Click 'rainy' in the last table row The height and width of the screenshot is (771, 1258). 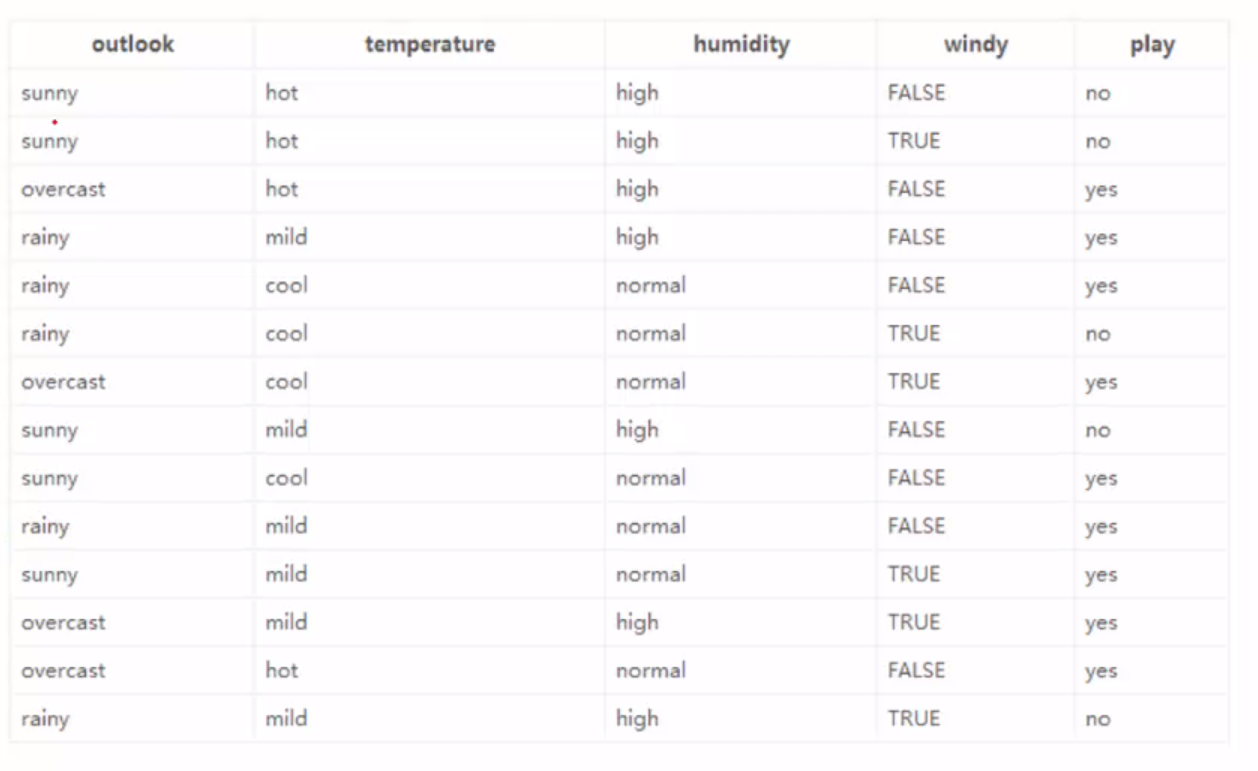pos(45,719)
